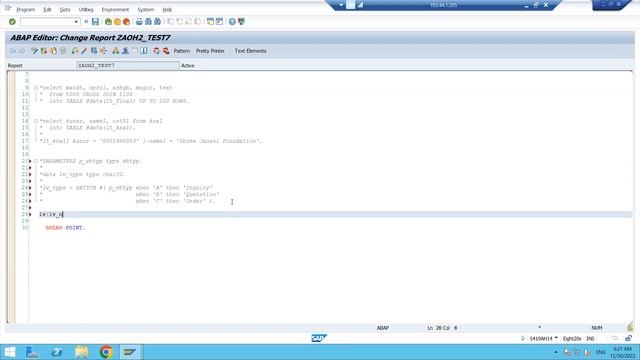Open the command field dropdown arrow

76,22
